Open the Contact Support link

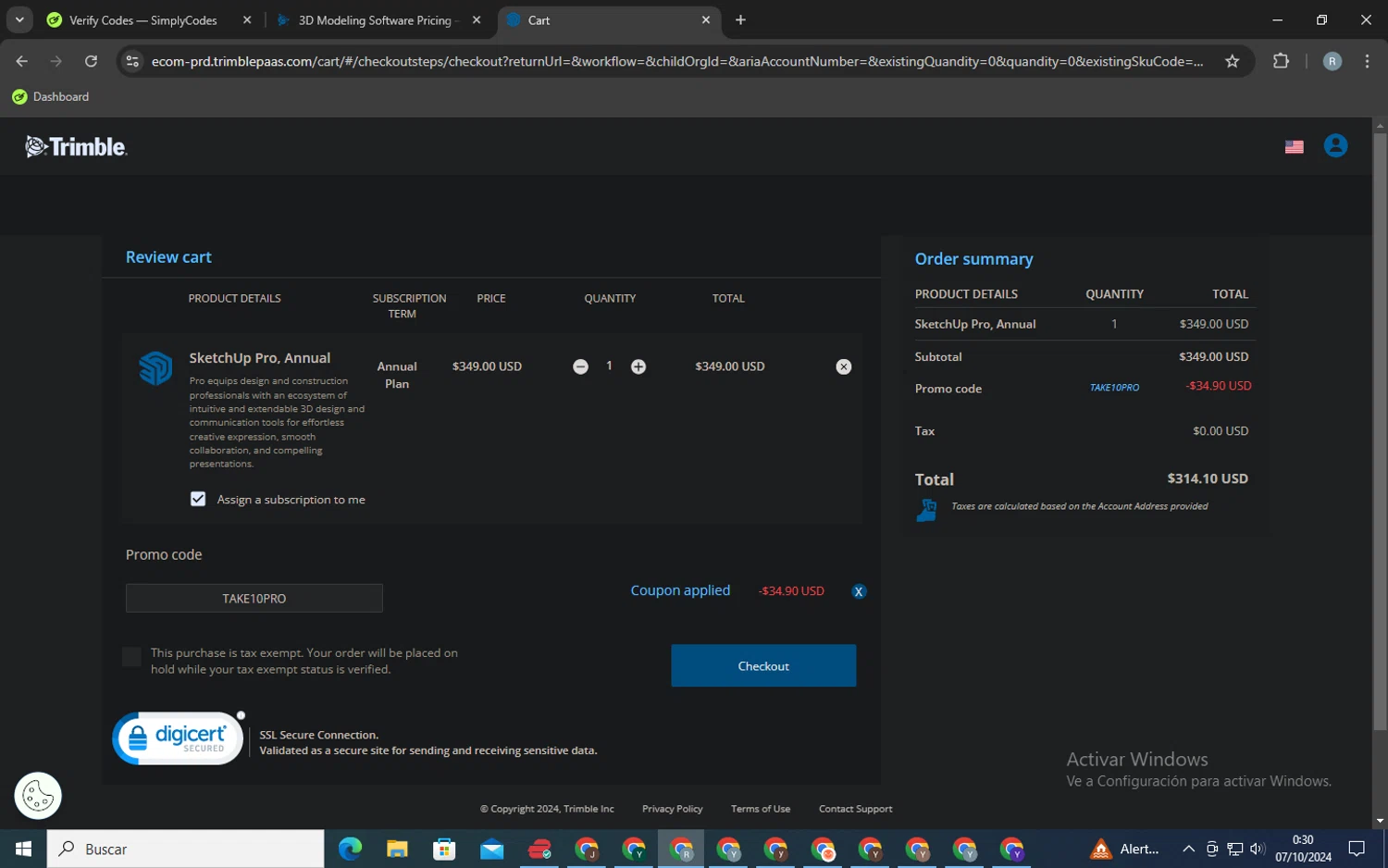coord(855,809)
